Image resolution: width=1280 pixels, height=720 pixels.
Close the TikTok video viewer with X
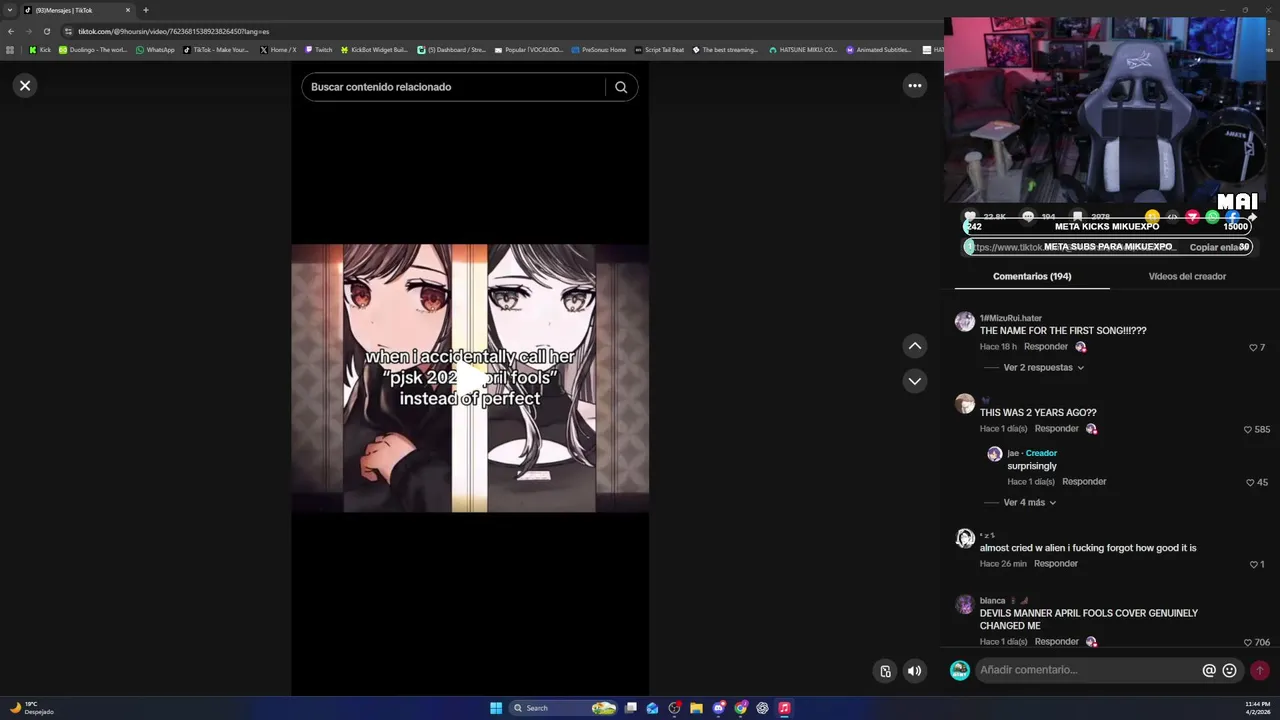click(25, 86)
